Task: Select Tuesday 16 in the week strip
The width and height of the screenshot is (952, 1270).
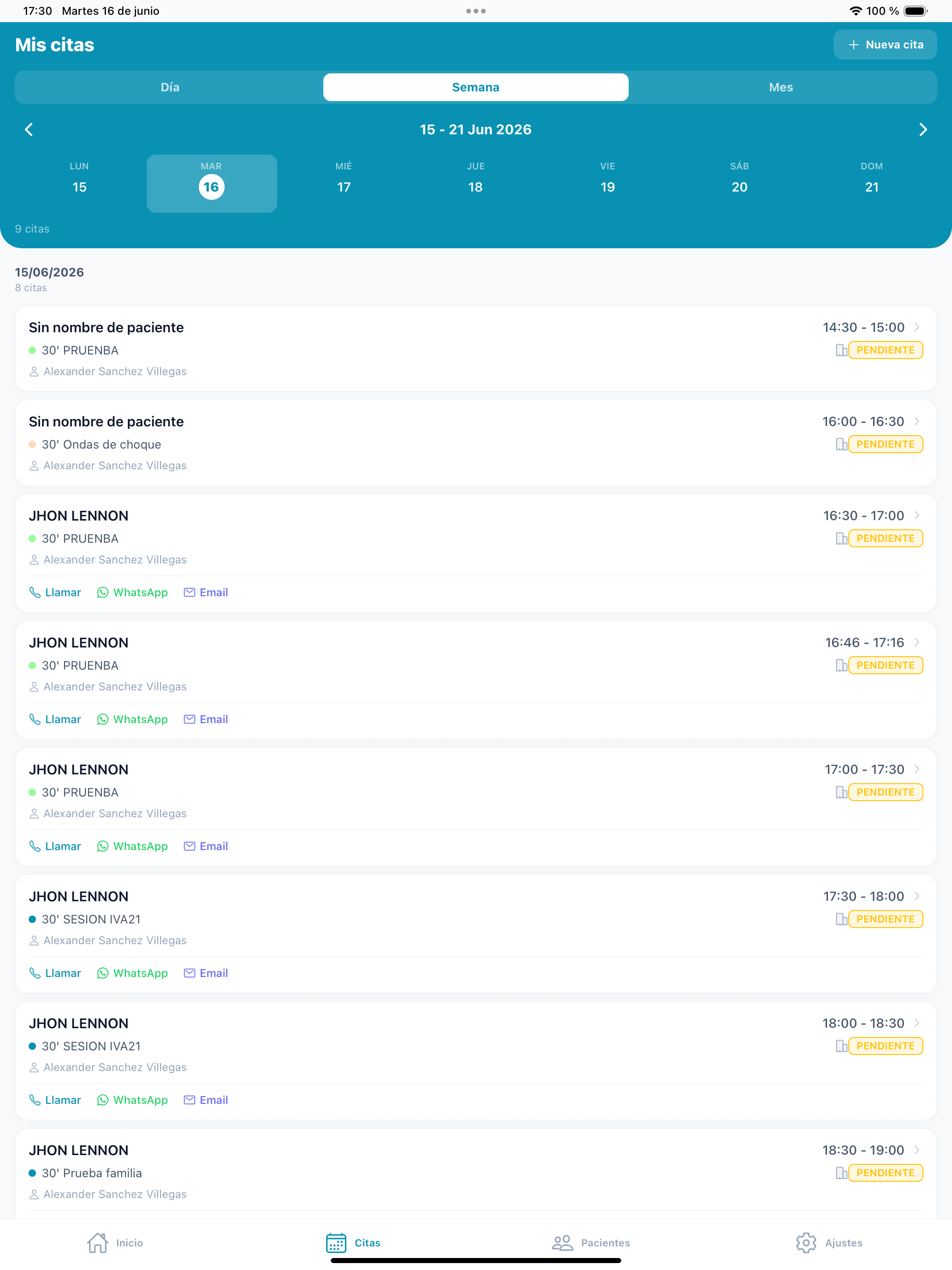Action: click(x=212, y=184)
